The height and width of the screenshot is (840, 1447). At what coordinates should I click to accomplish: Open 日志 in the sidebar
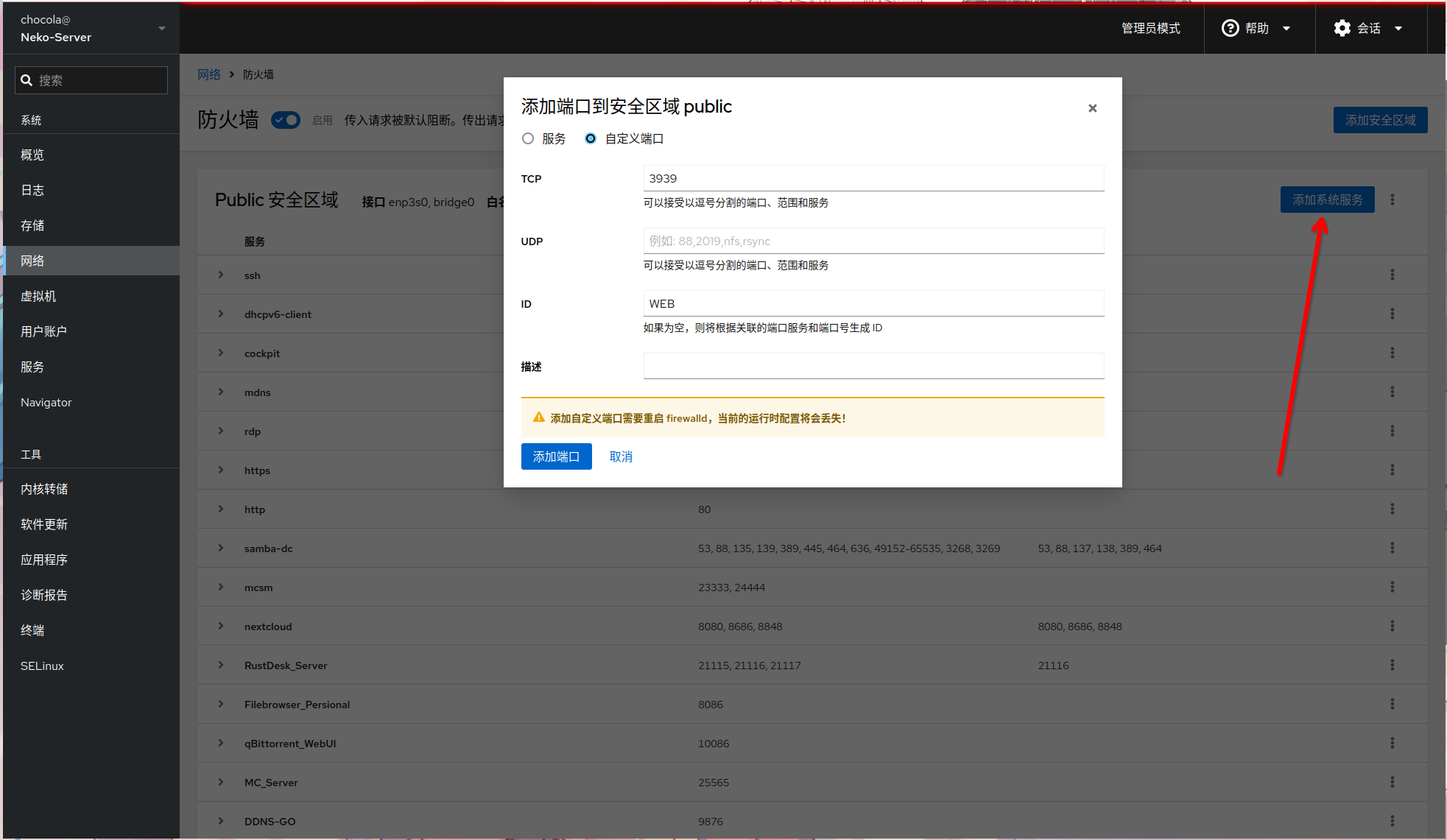click(x=91, y=190)
